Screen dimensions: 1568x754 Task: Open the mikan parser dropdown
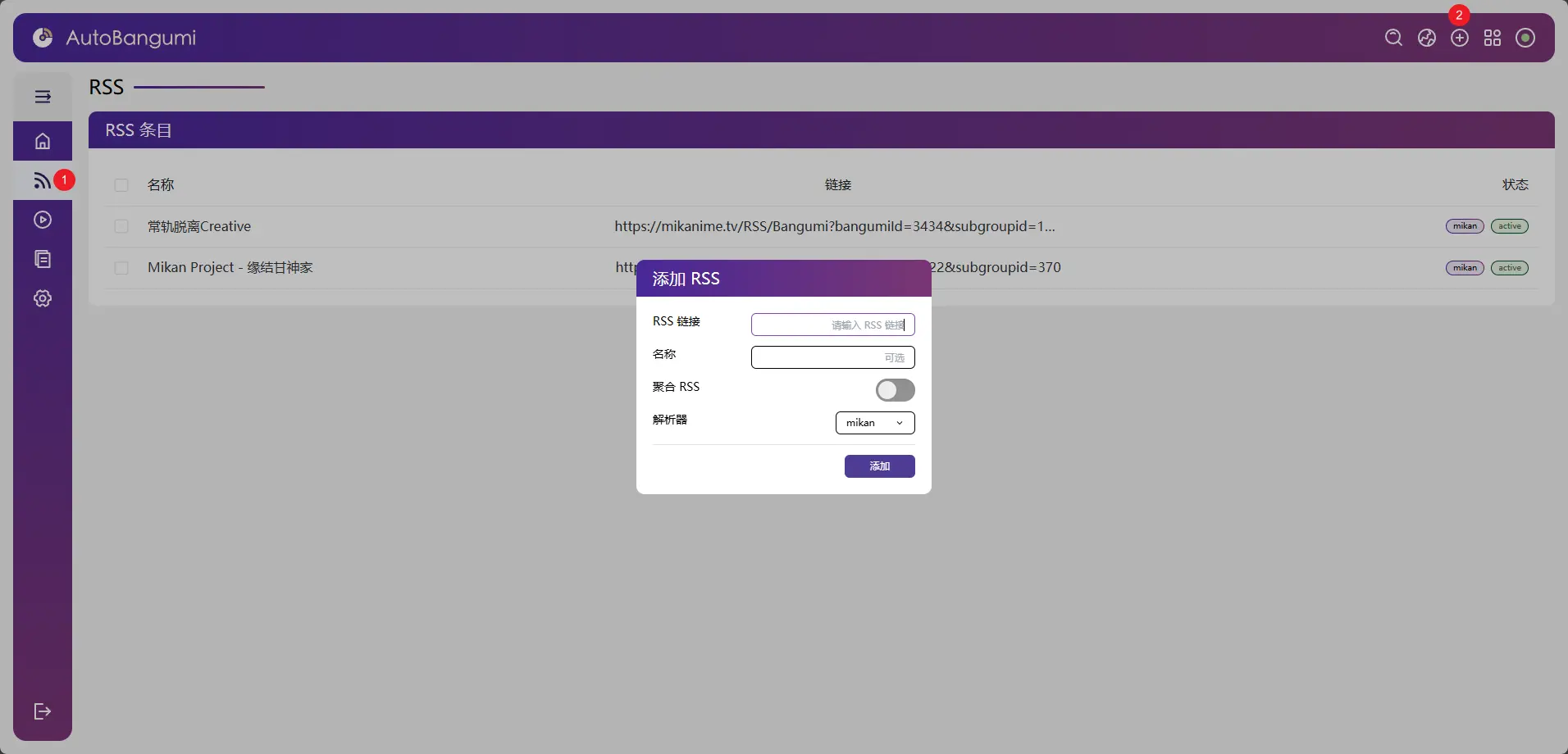click(x=875, y=423)
